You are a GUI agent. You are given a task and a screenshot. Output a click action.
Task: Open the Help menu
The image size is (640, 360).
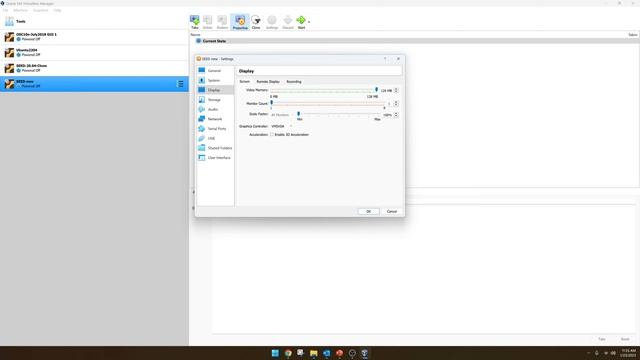(x=58, y=10)
